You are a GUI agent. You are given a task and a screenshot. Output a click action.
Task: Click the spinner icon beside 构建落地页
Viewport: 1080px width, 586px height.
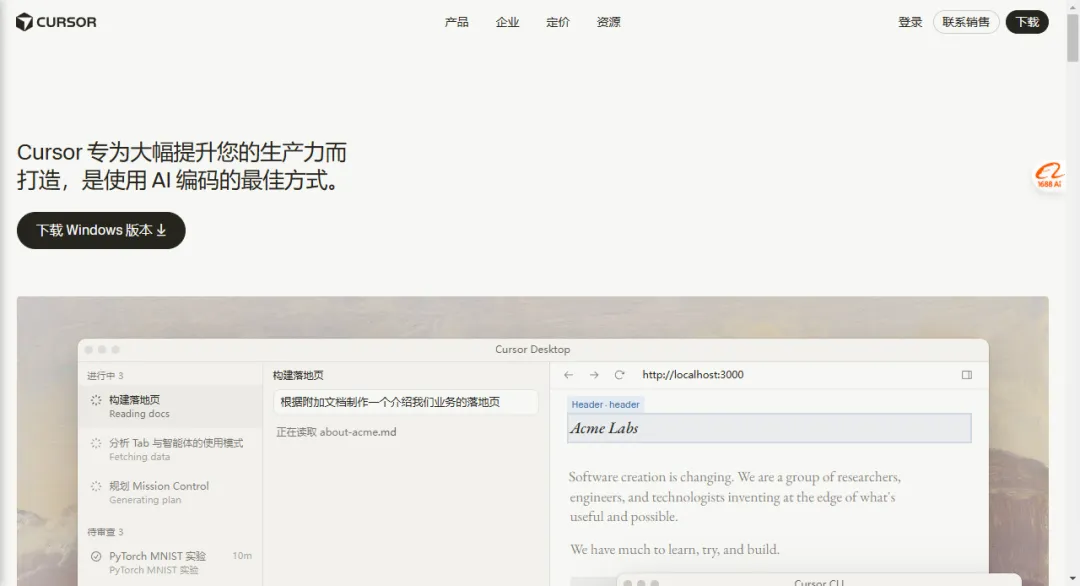point(96,400)
